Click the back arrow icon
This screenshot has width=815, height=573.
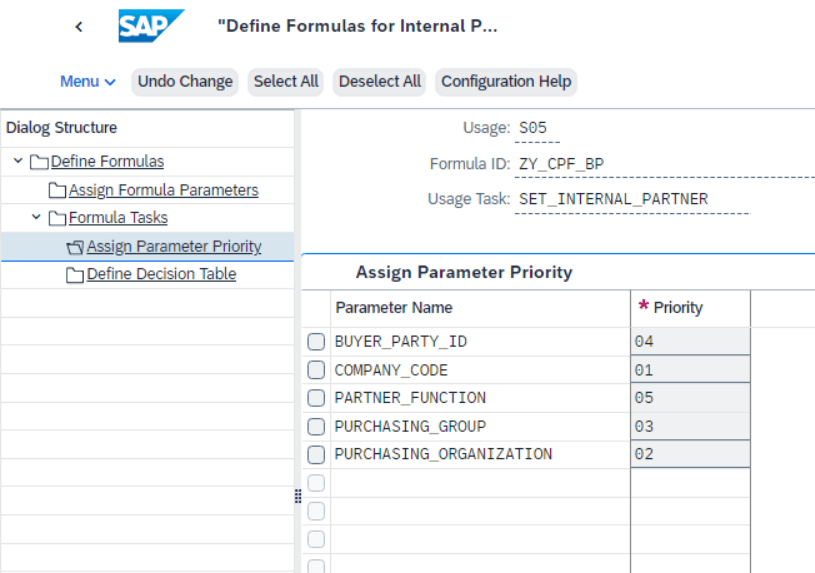(x=79, y=27)
